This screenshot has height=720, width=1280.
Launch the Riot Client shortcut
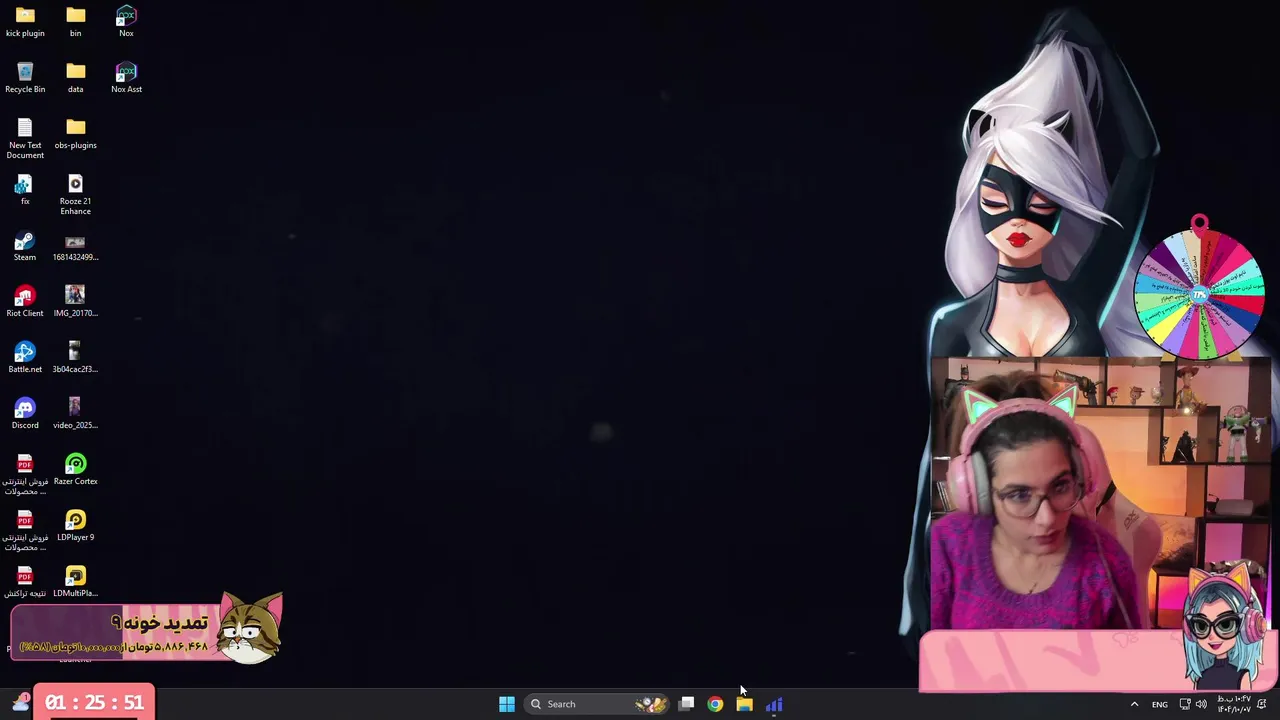point(25,302)
